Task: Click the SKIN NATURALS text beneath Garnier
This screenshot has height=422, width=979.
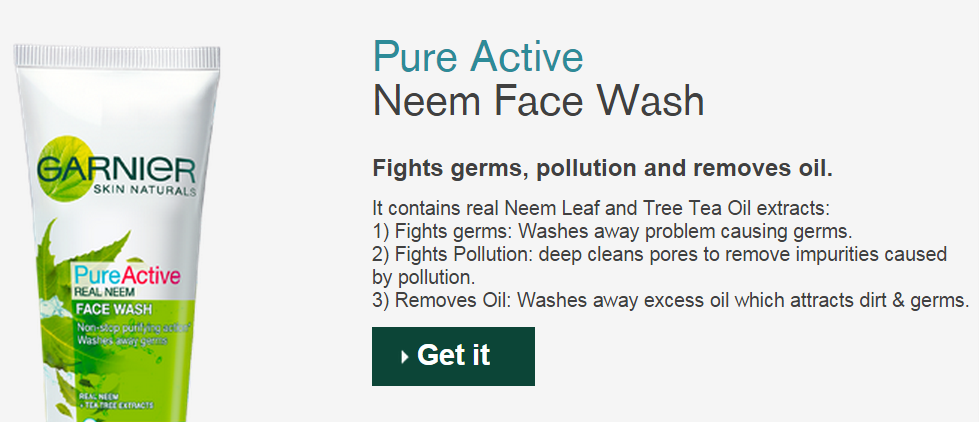Action: 144,190
